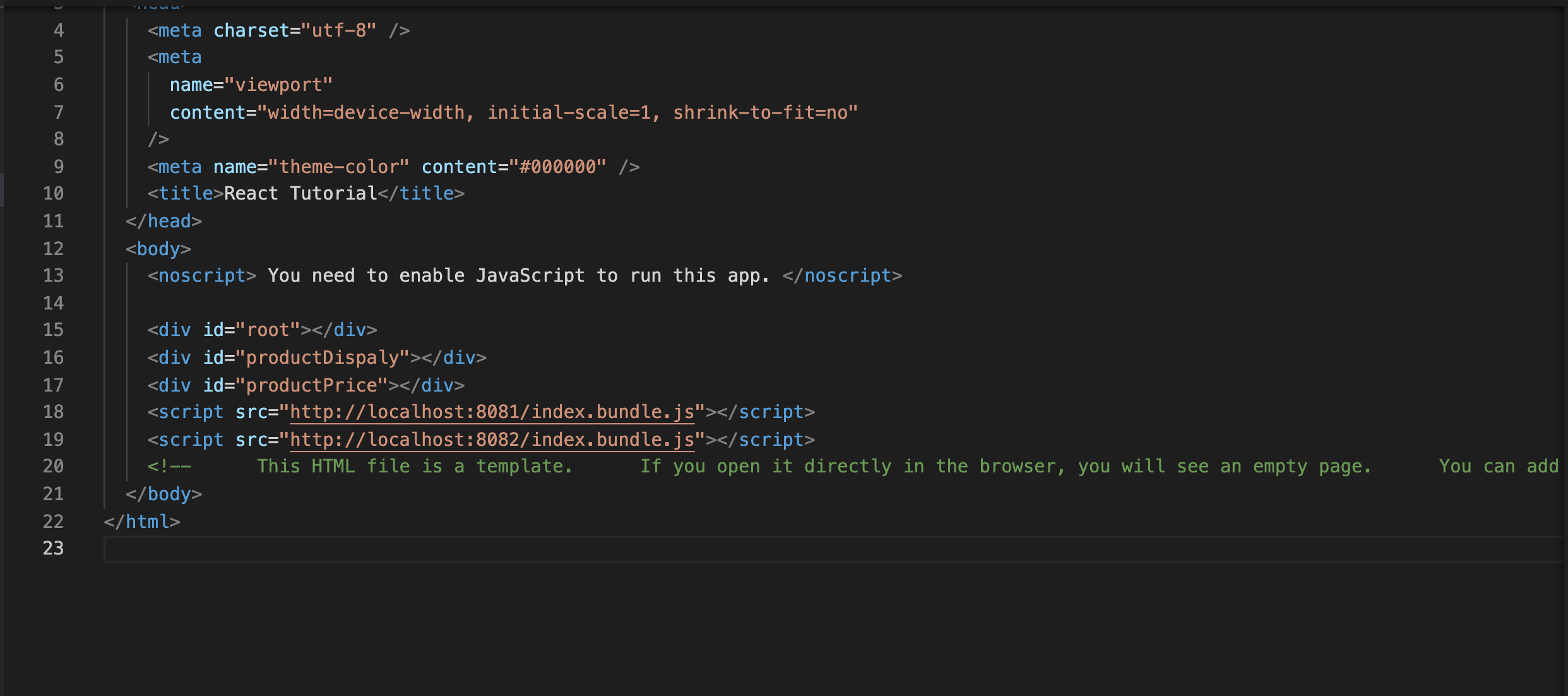Click the "productPrice" id value
This screenshot has width=1568, height=696.
312,385
